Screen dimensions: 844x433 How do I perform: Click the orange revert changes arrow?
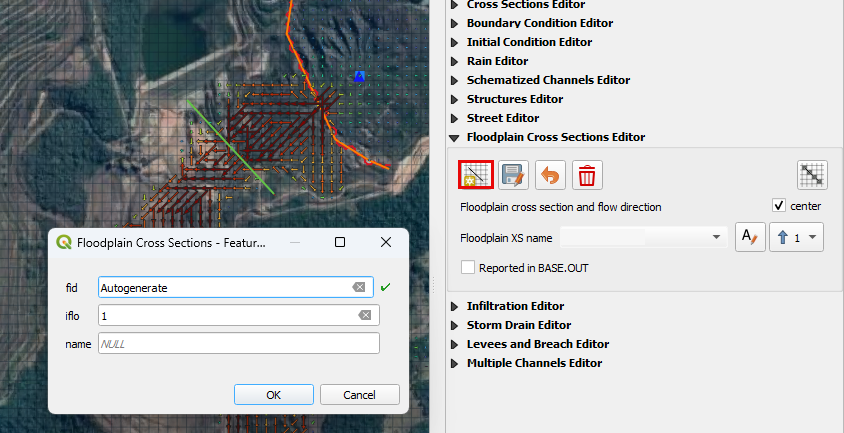[x=550, y=175]
